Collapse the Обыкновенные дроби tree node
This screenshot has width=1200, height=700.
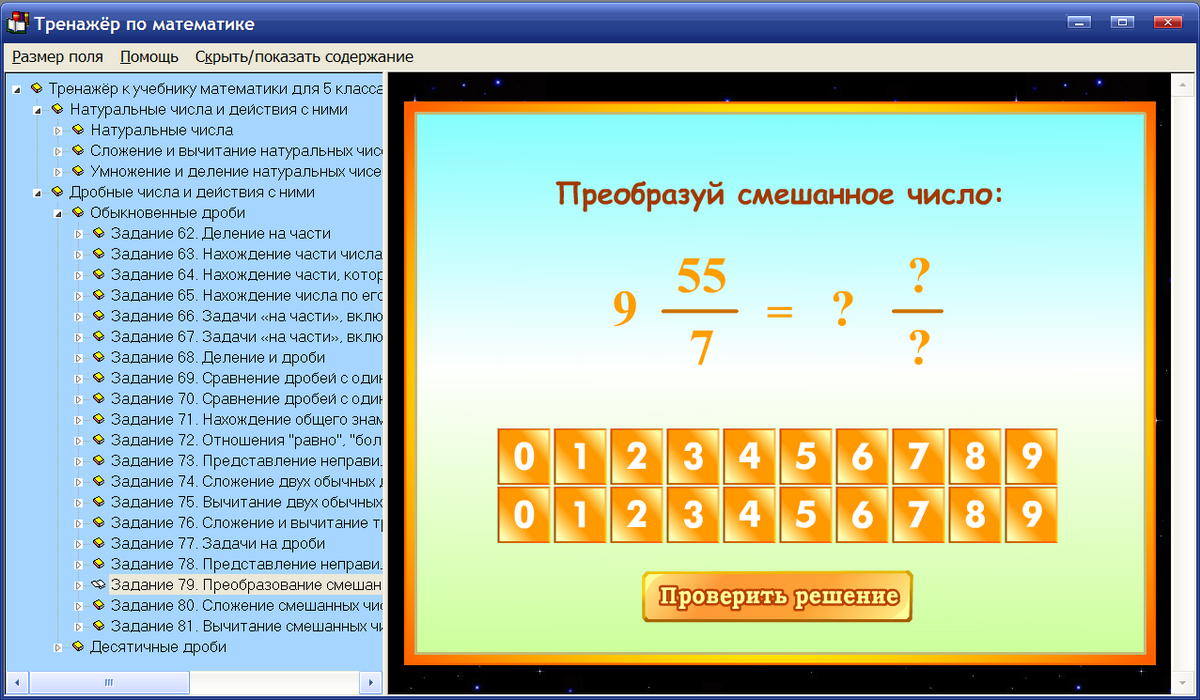pos(58,213)
